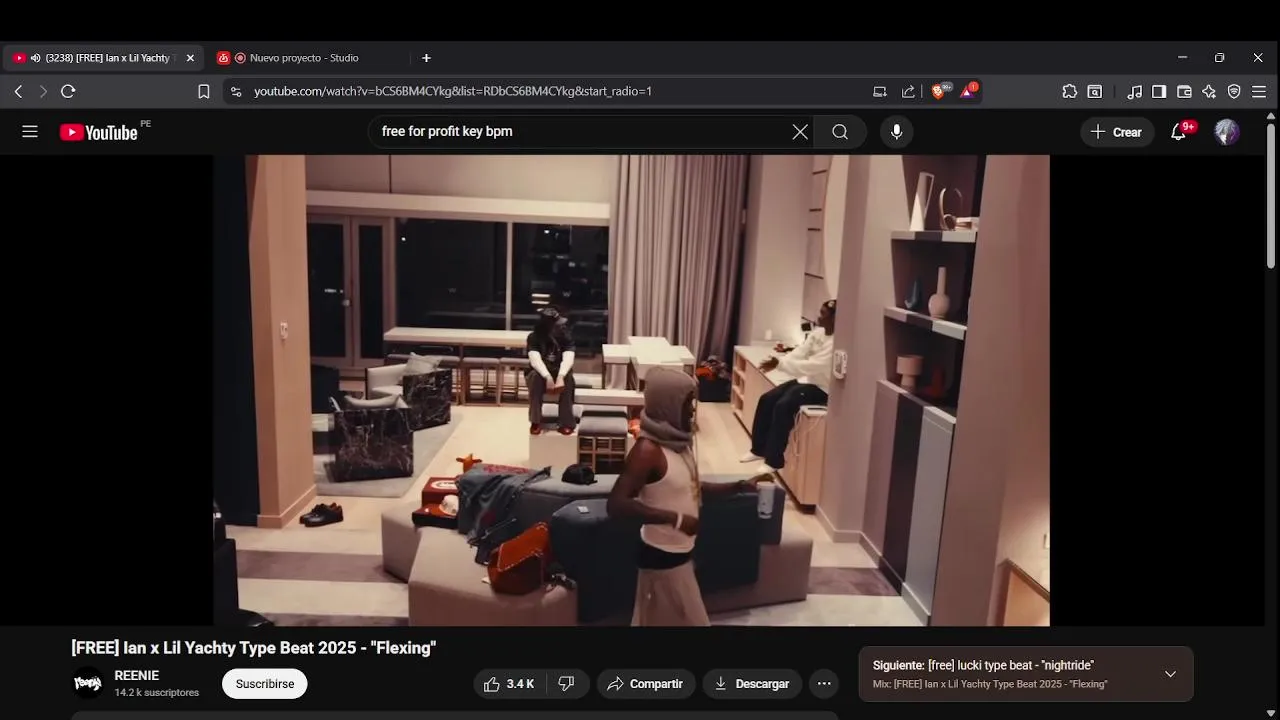Screen dimensions: 1280x720
Task: Open the Leo AI sparkle icon
Action: pyautogui.click(x=1209, y=91)
